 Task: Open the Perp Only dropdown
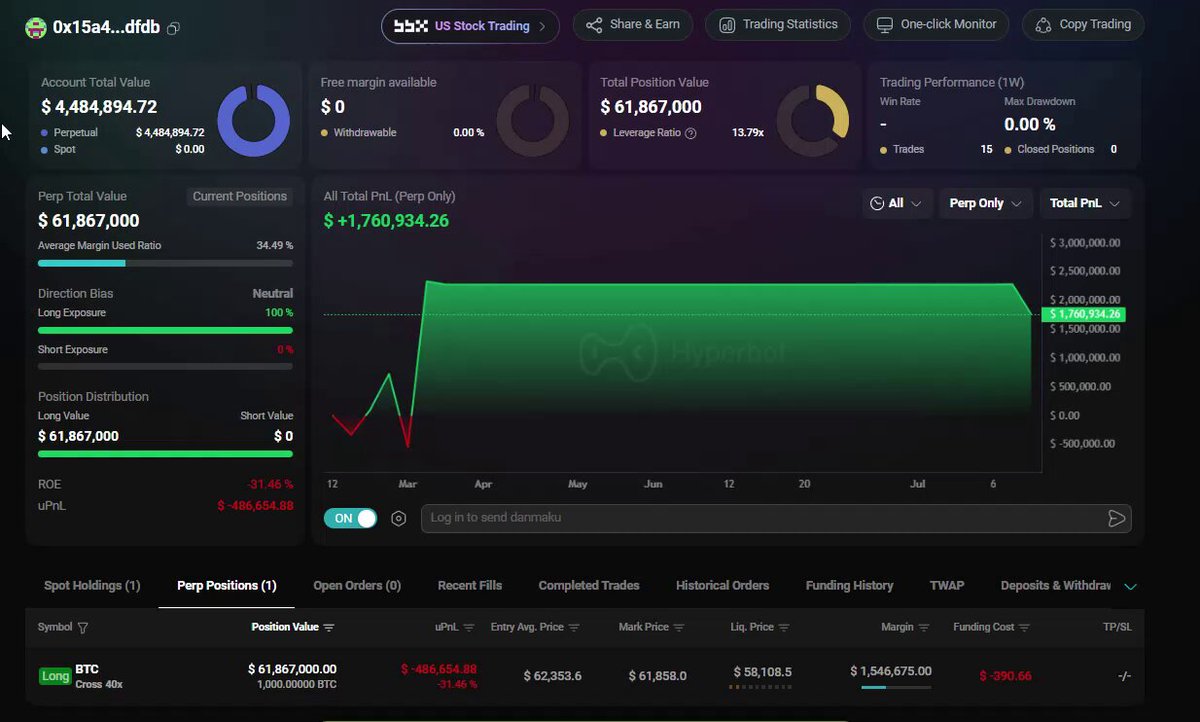(986, 203)
